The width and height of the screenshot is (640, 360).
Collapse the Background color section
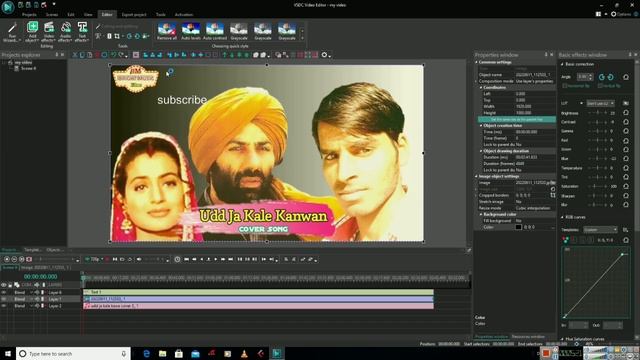[x=481, y=214]
